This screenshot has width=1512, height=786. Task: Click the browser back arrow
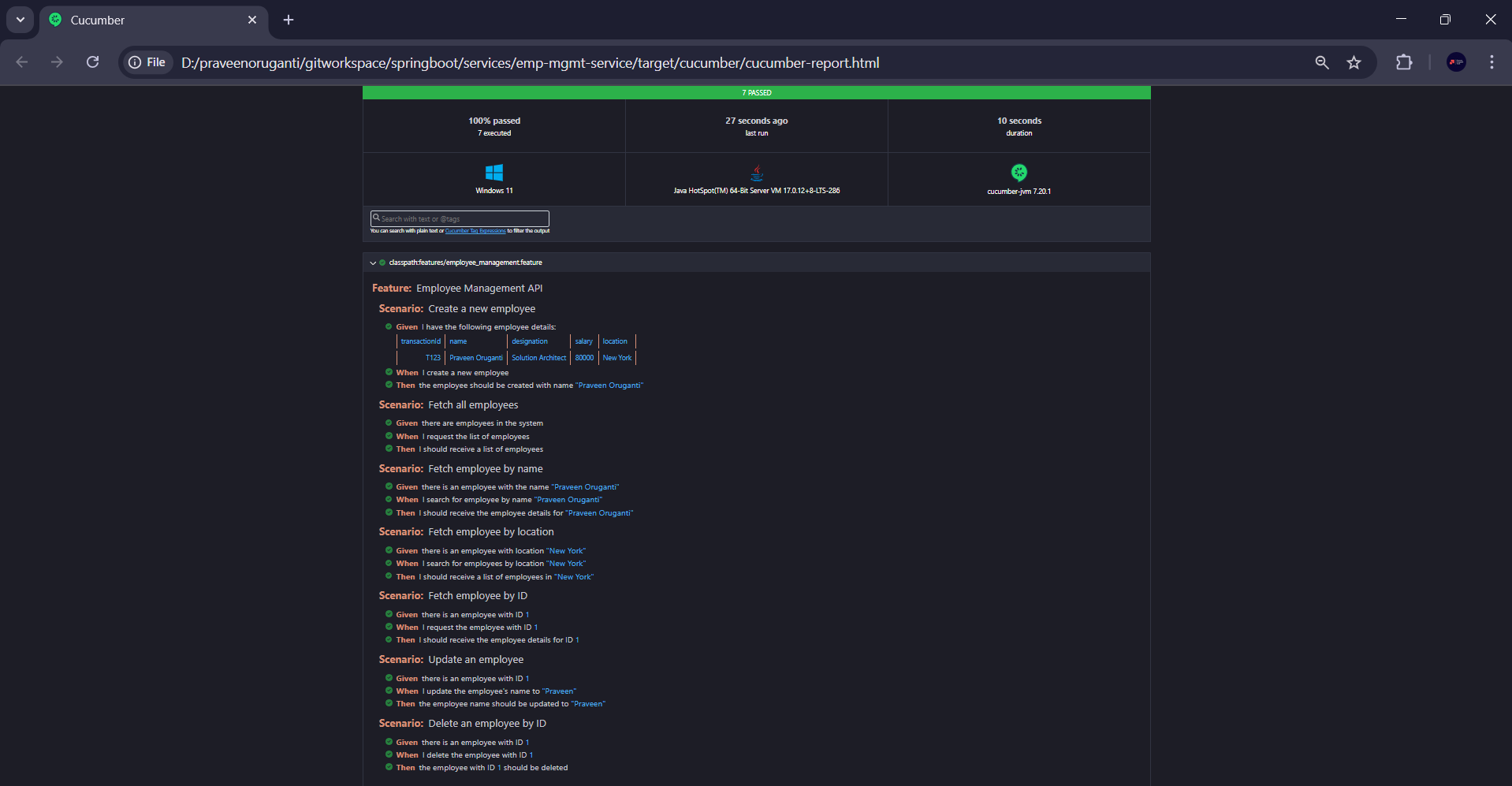click(22, 62)
